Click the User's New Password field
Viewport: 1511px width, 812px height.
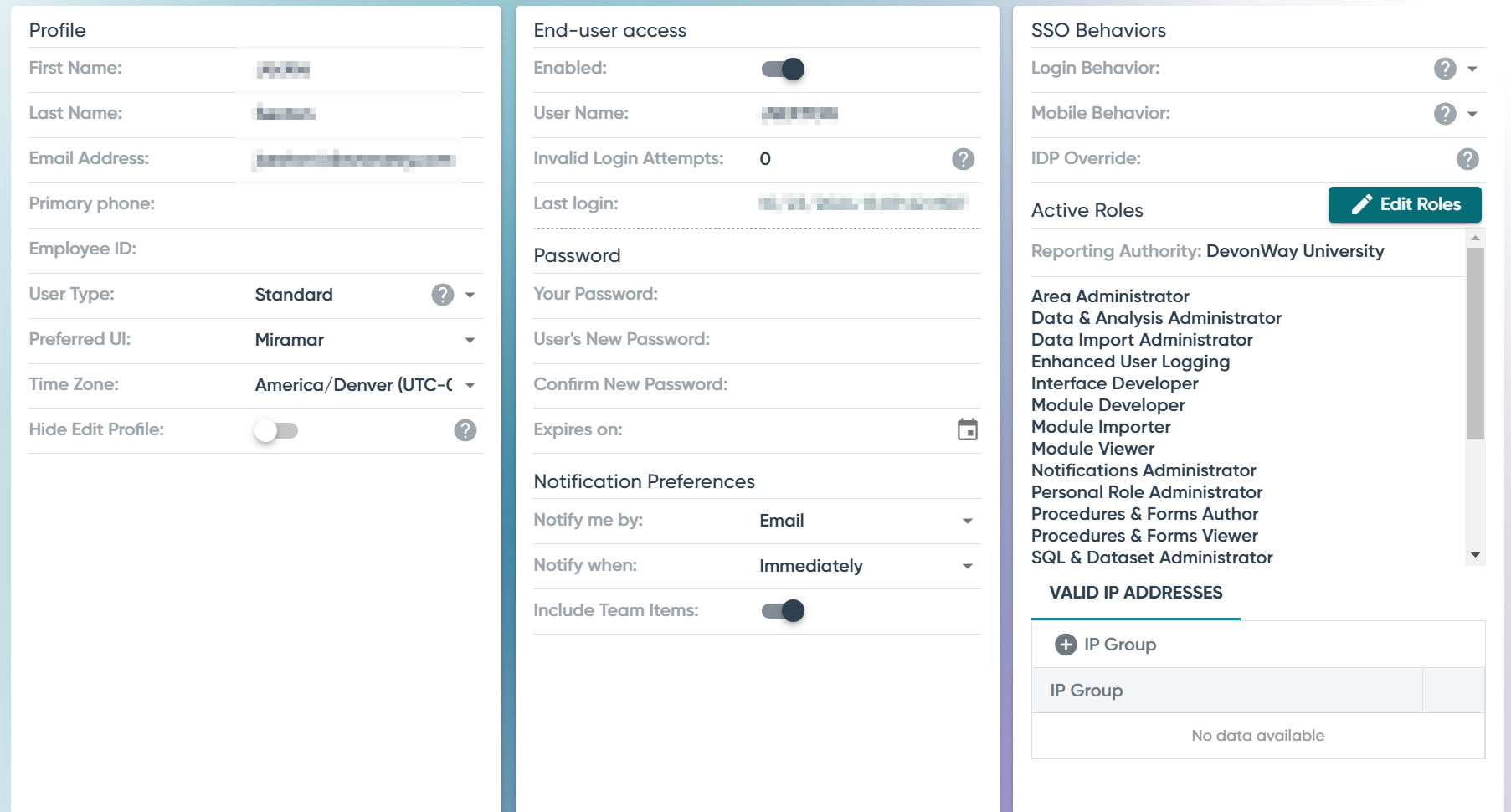pyautogui.click(x=869, y=340)
